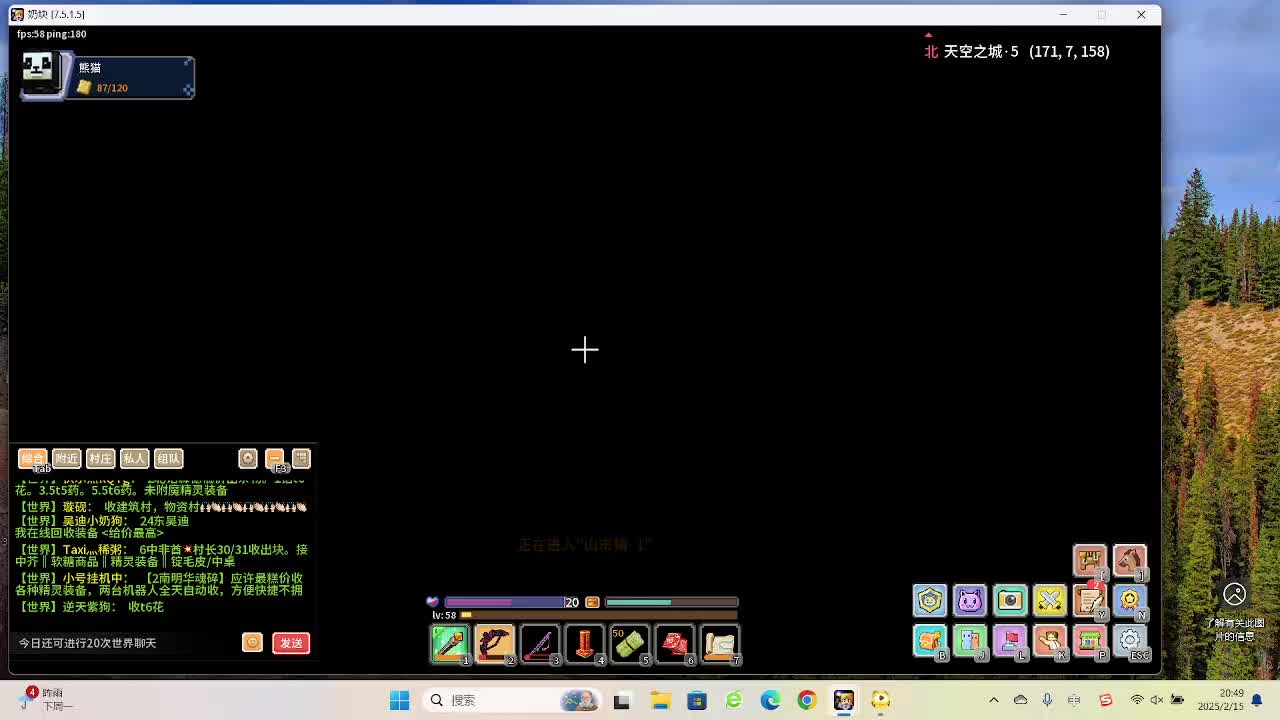Open the quest scroll with quill icon
This screenshot has width=1280, height=720.
pos(1089,600)
